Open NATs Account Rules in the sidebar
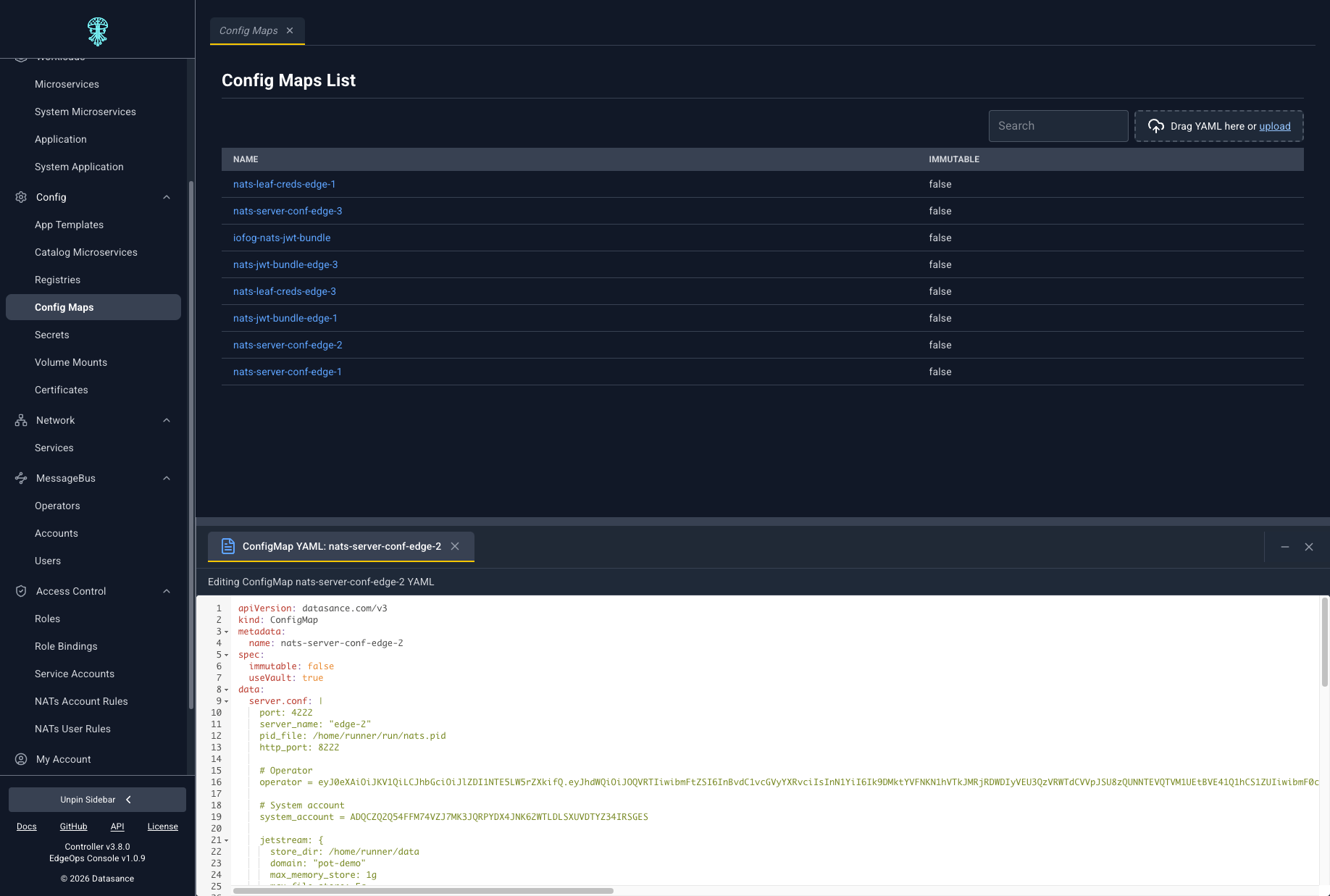The image size is (1330, 896). pos(81,701)
